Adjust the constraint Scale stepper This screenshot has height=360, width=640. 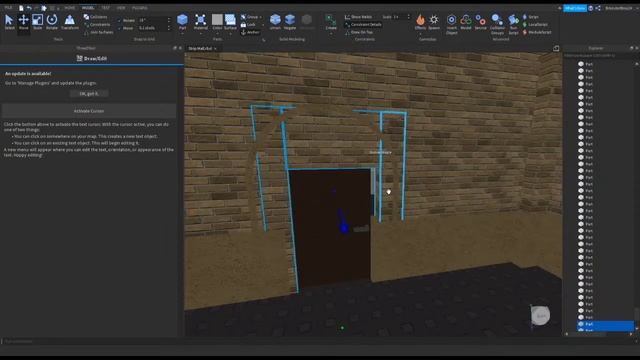pos(408,17)
